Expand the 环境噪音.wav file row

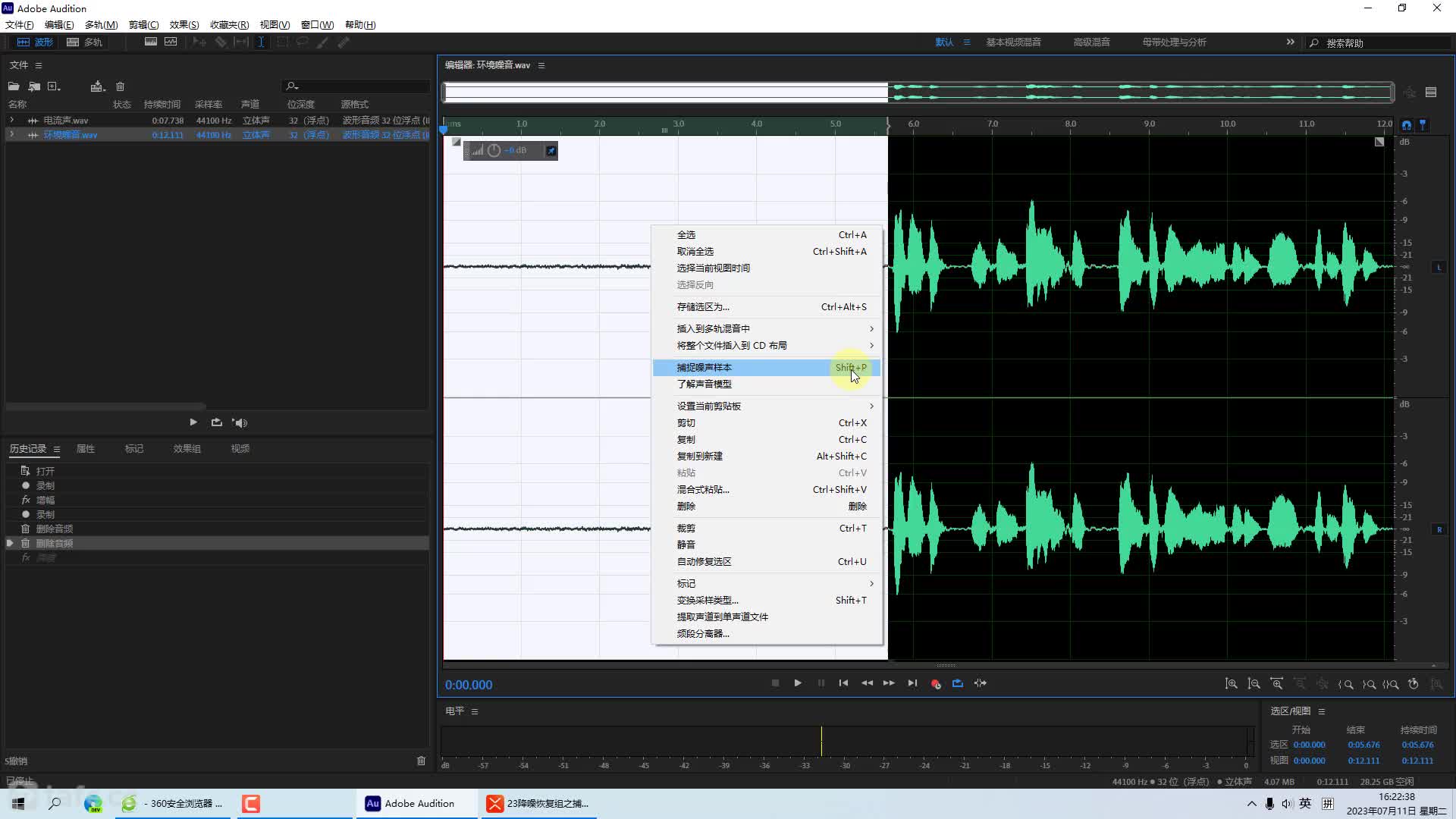11,135
